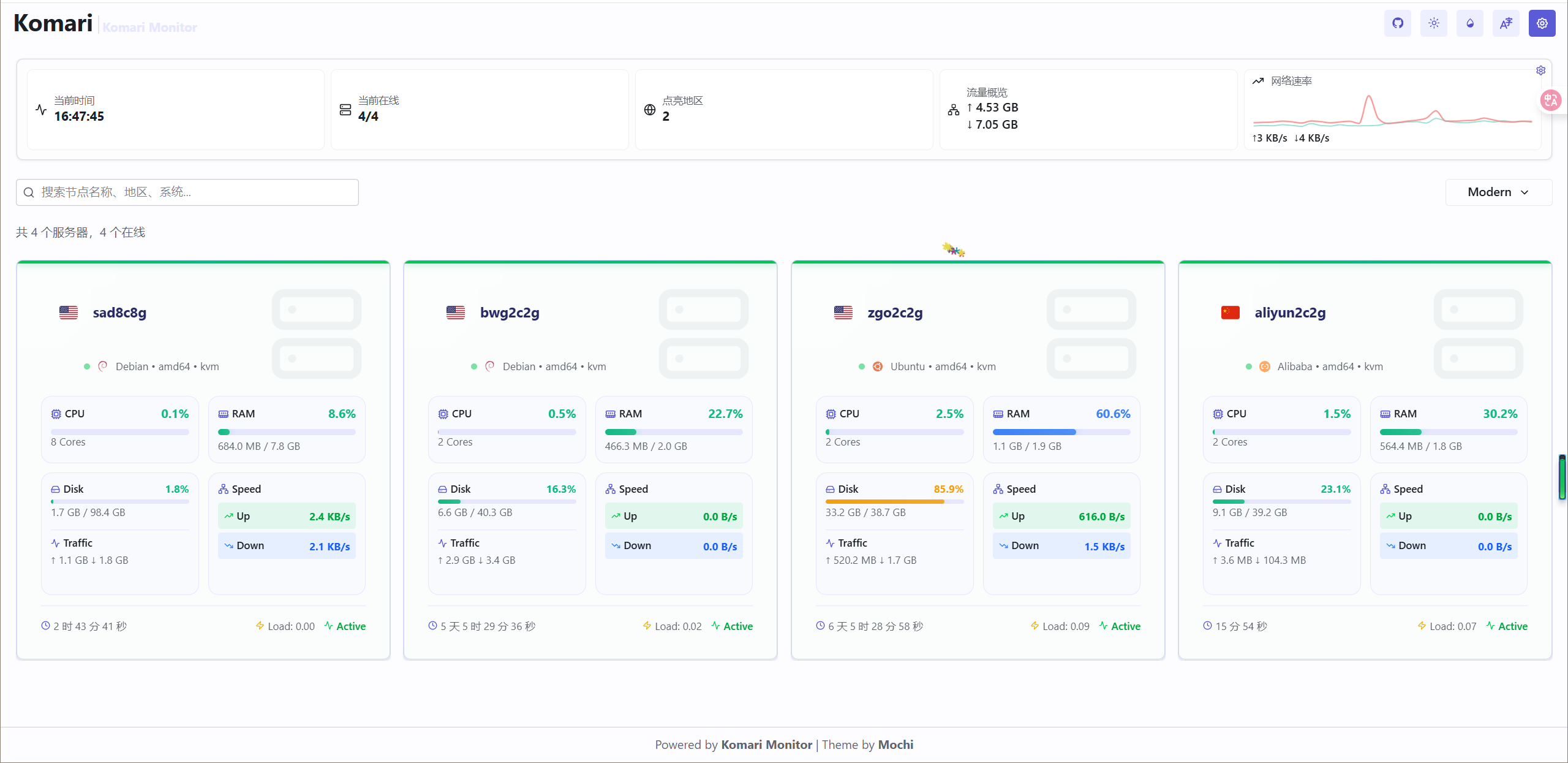Image resolution: width=1568 pixels, height=763 pixels.
Task: Open the sad8c8g server card title
Action: point(119,313)
